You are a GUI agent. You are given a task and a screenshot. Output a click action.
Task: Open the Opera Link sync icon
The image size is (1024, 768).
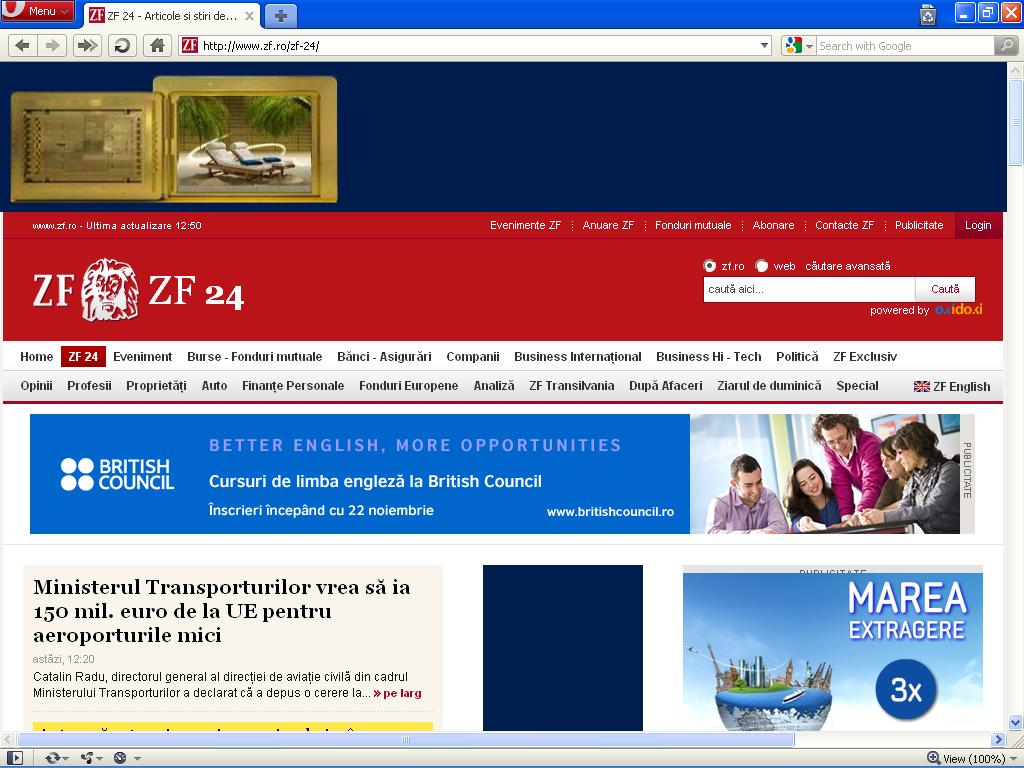(x=52, y=758)
